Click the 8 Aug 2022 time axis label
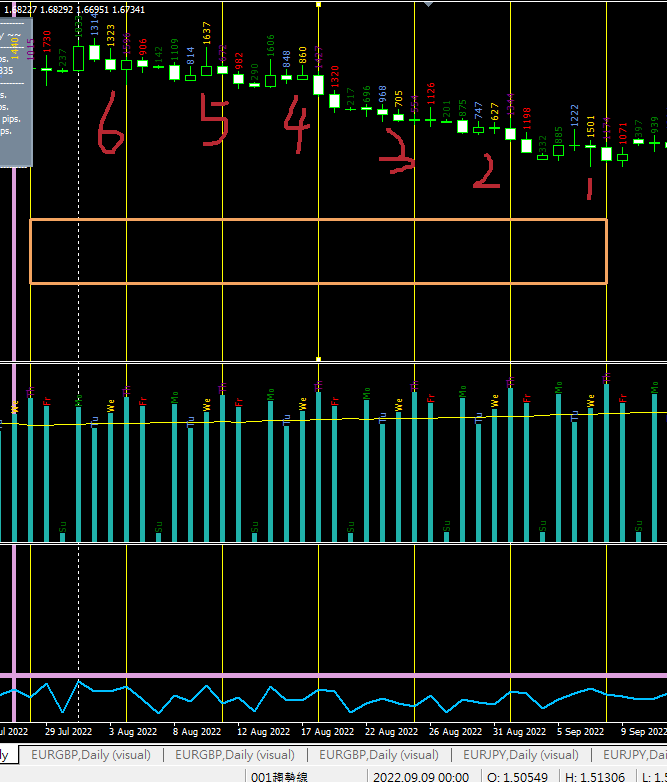This screenshot has height=782, width=667. click(197, 732)
